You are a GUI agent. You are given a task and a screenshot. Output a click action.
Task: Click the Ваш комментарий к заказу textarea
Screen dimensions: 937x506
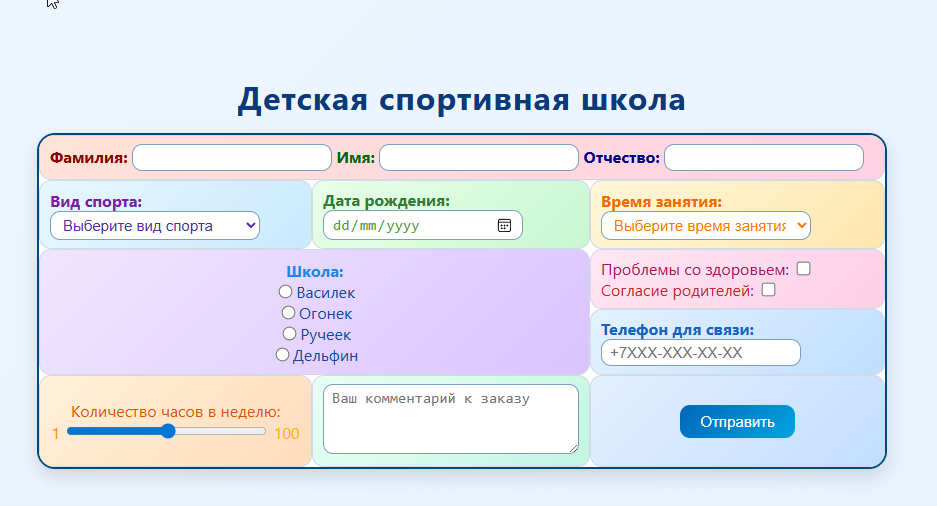[451, 419]
